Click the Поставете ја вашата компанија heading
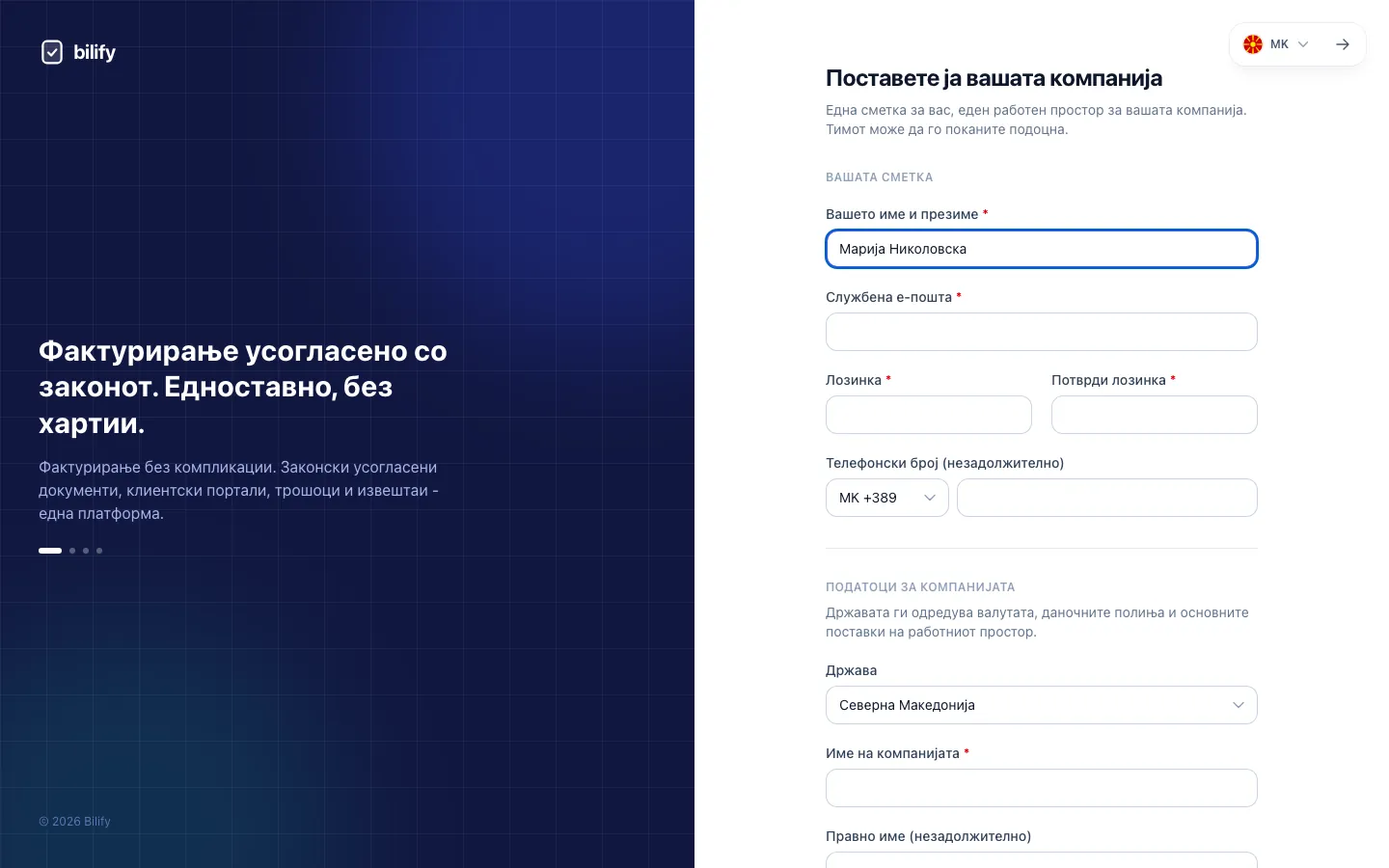Image resolution: width=1389 pixels, height=868 pixels. click(x=994, y=78)
